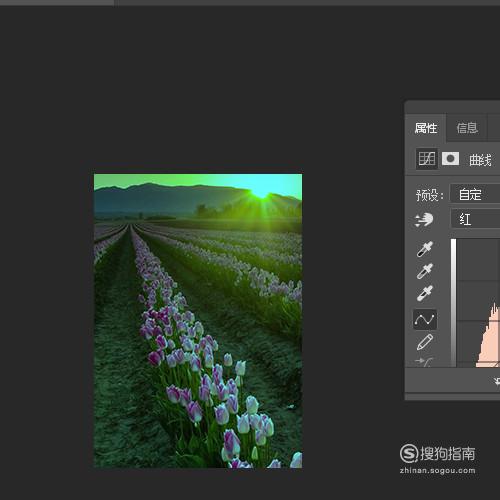This screenshot has width=500, height=500.
Task: Enable the on-image adjustment hand tool
Action: pyautogui.click(x=424, y=220)
